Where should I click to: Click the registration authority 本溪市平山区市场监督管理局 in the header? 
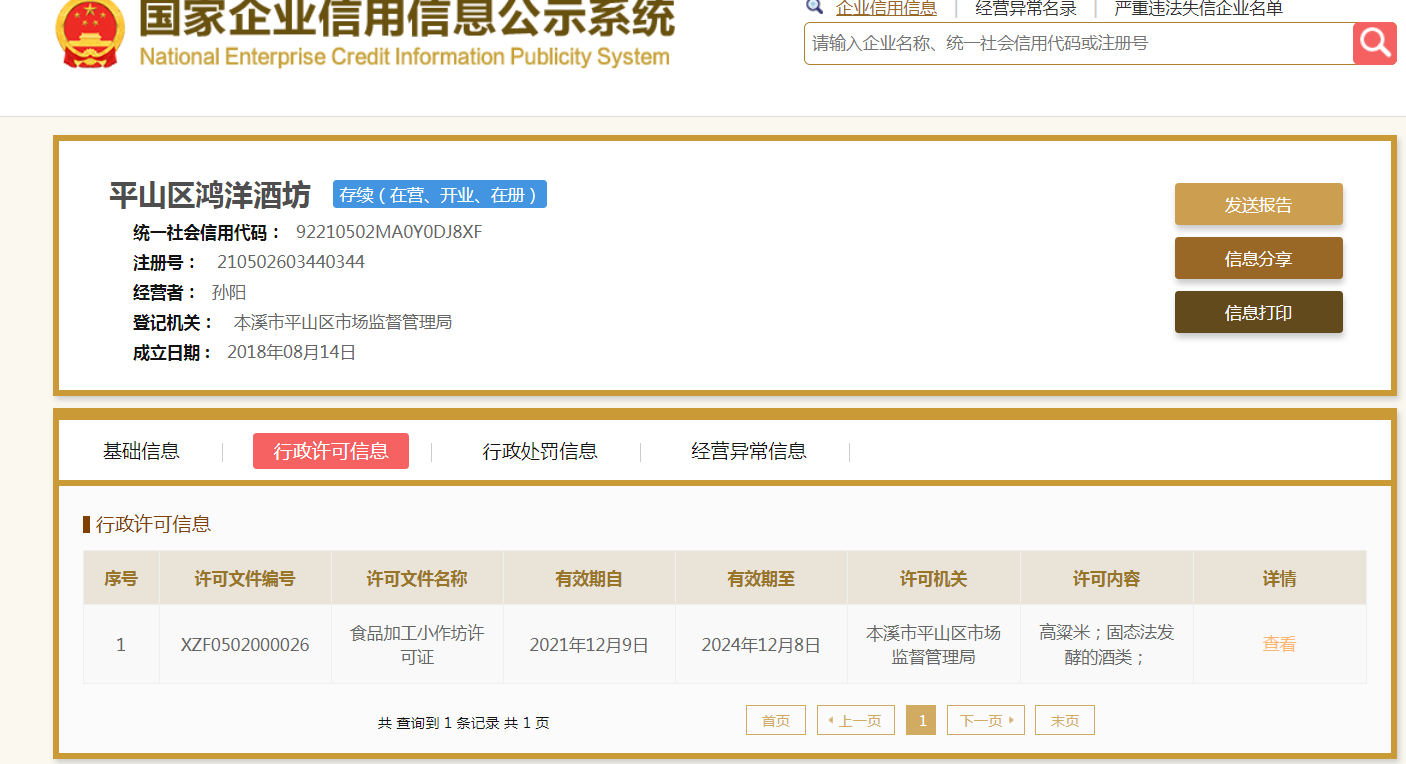[343, 322]
